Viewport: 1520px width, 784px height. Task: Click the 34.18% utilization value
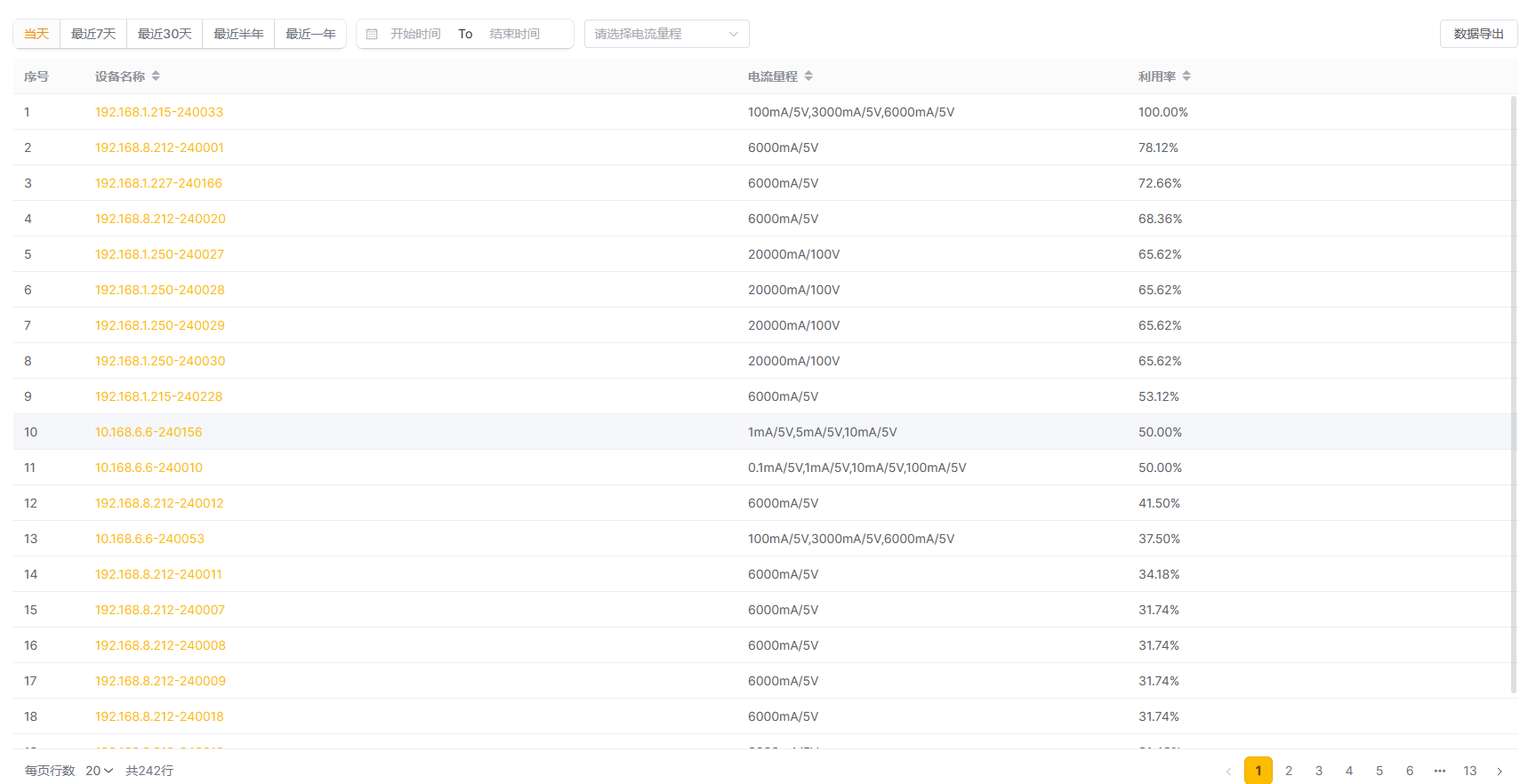[1159, 574]
